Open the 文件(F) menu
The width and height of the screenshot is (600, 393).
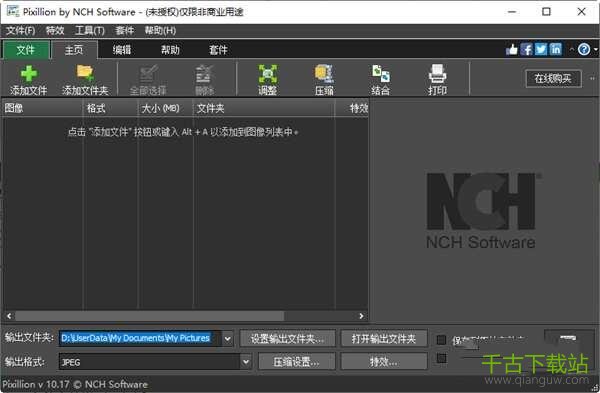coord(21,31)
